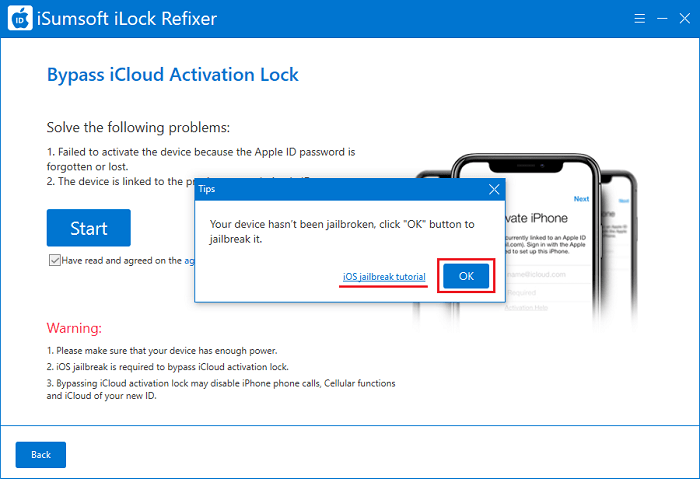Click the jailbreak message text in dialog
This screenshot has height=479, width=700.
point(342,232)
